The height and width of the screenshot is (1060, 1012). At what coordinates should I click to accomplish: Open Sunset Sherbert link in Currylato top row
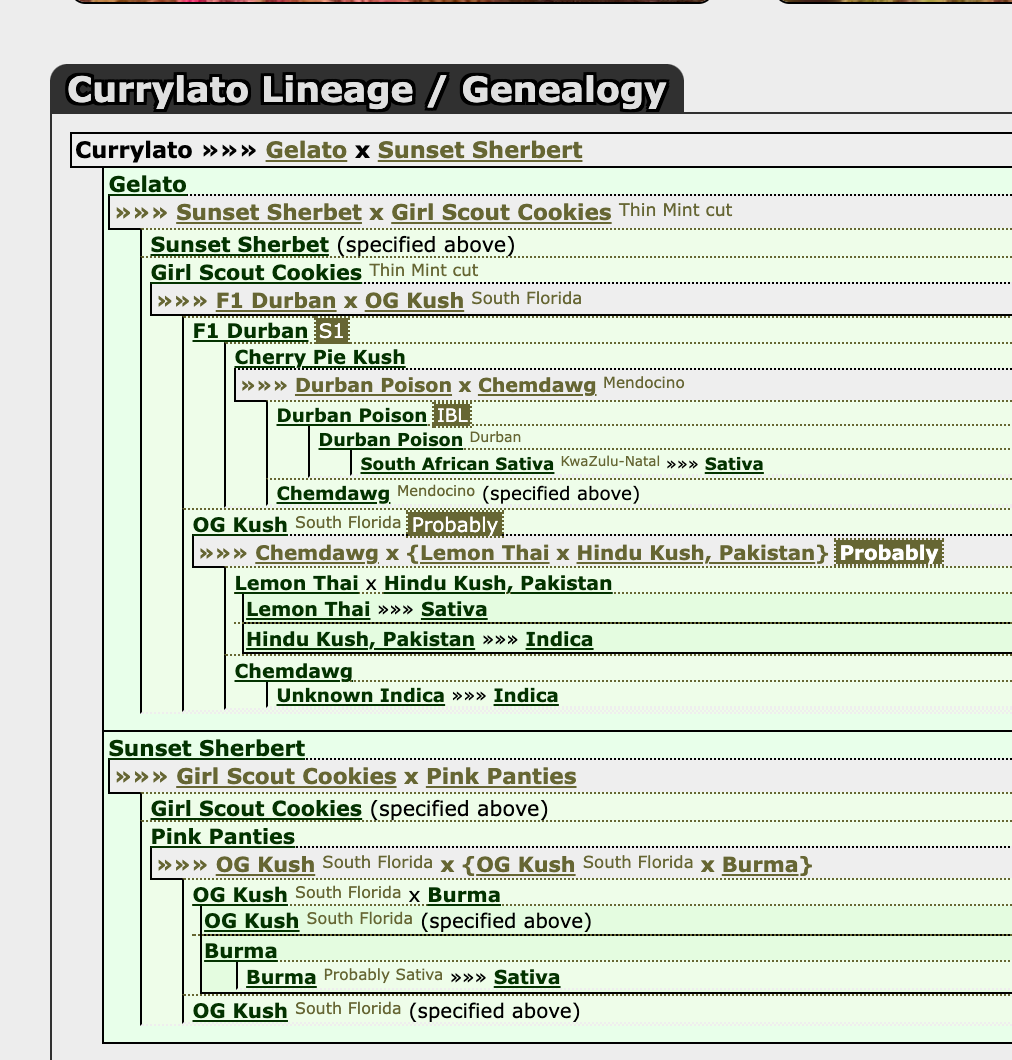[x=479, y=150]
